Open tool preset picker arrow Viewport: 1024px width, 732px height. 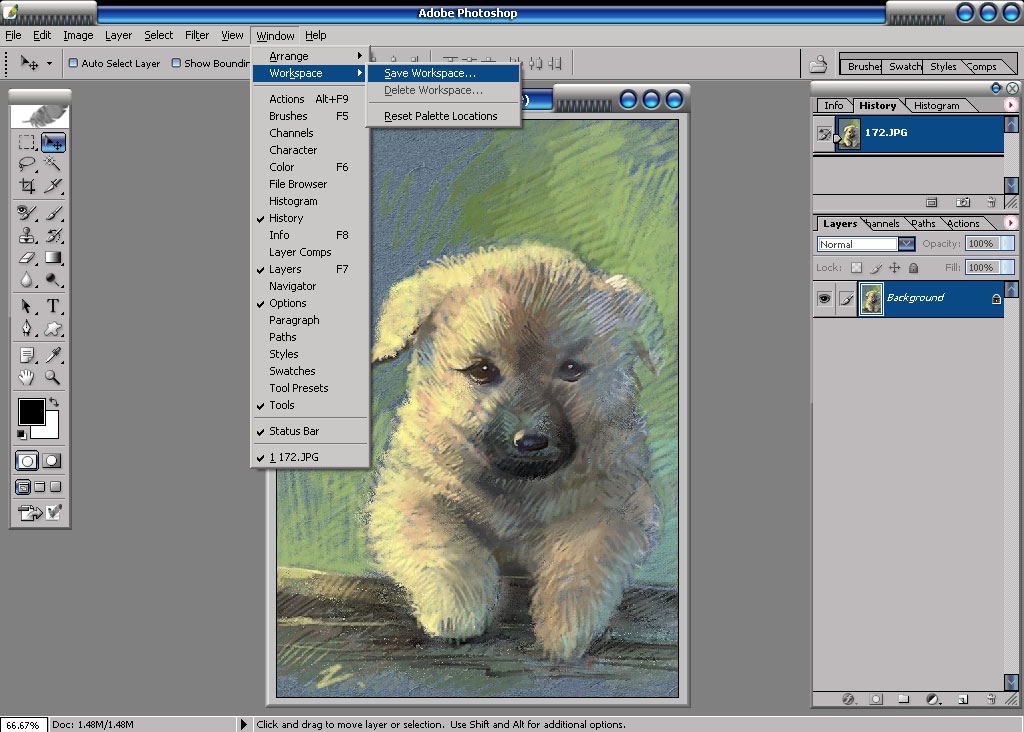49,64
